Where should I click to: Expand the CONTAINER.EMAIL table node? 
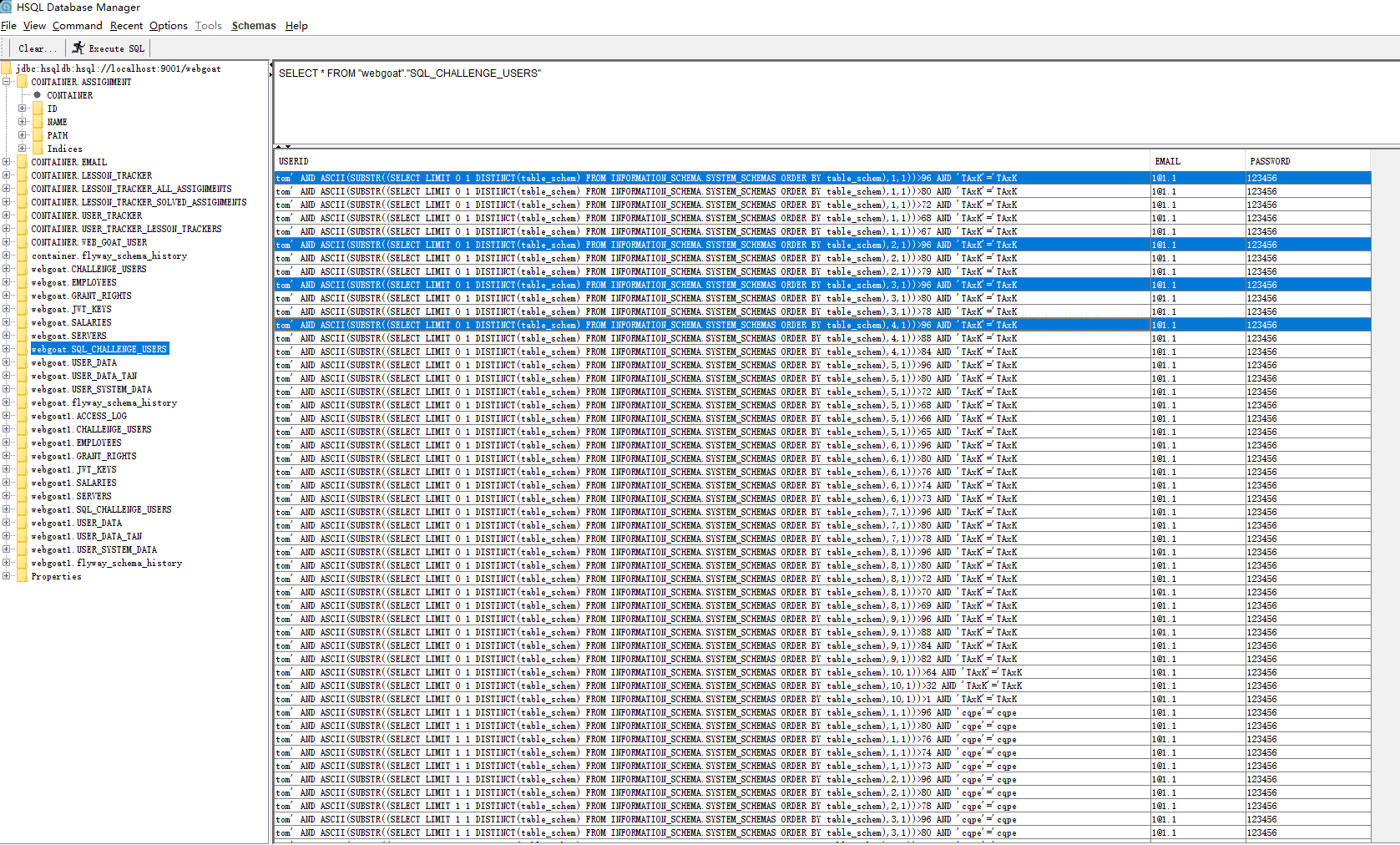tap(7, 162)
